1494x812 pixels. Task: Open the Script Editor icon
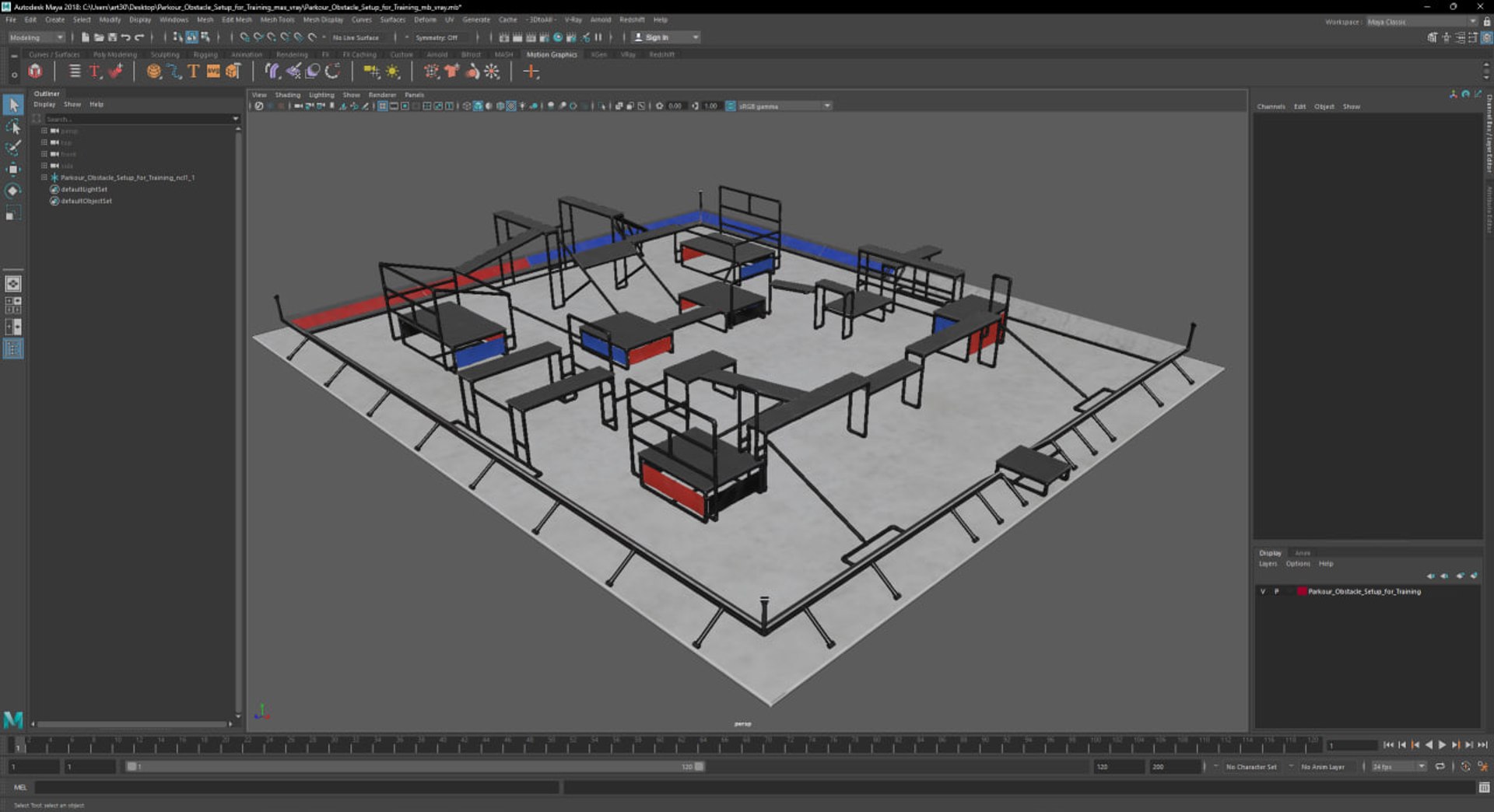click(1484, 788)
